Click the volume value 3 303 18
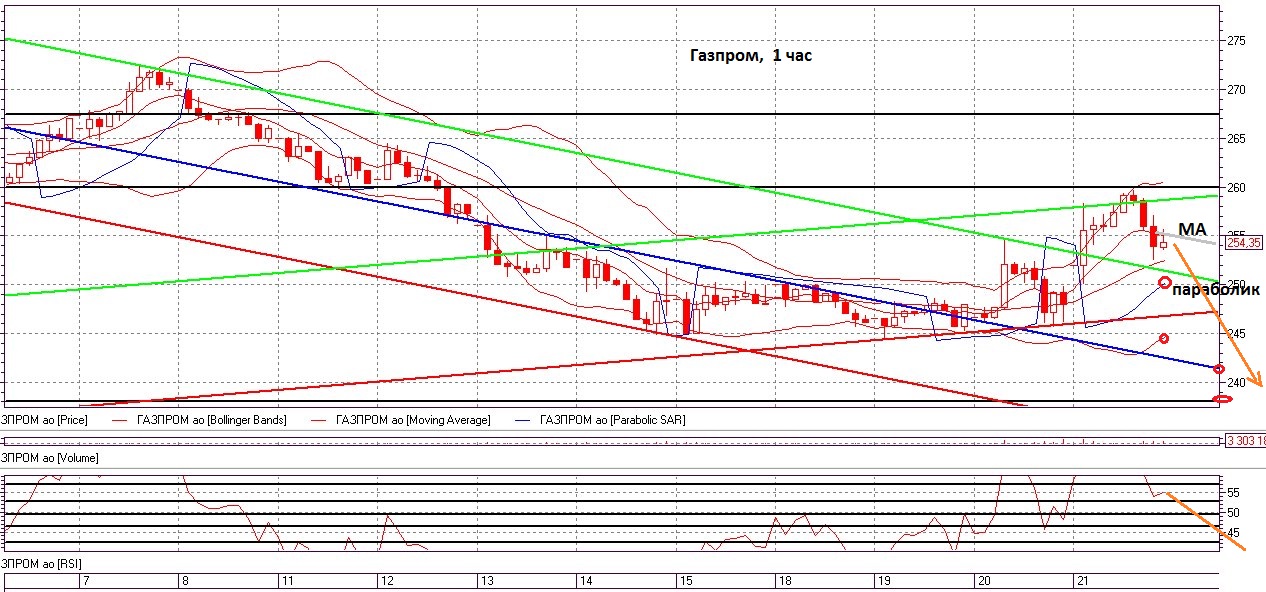Screen dimensions: 1266x592 coord(1245,441)
